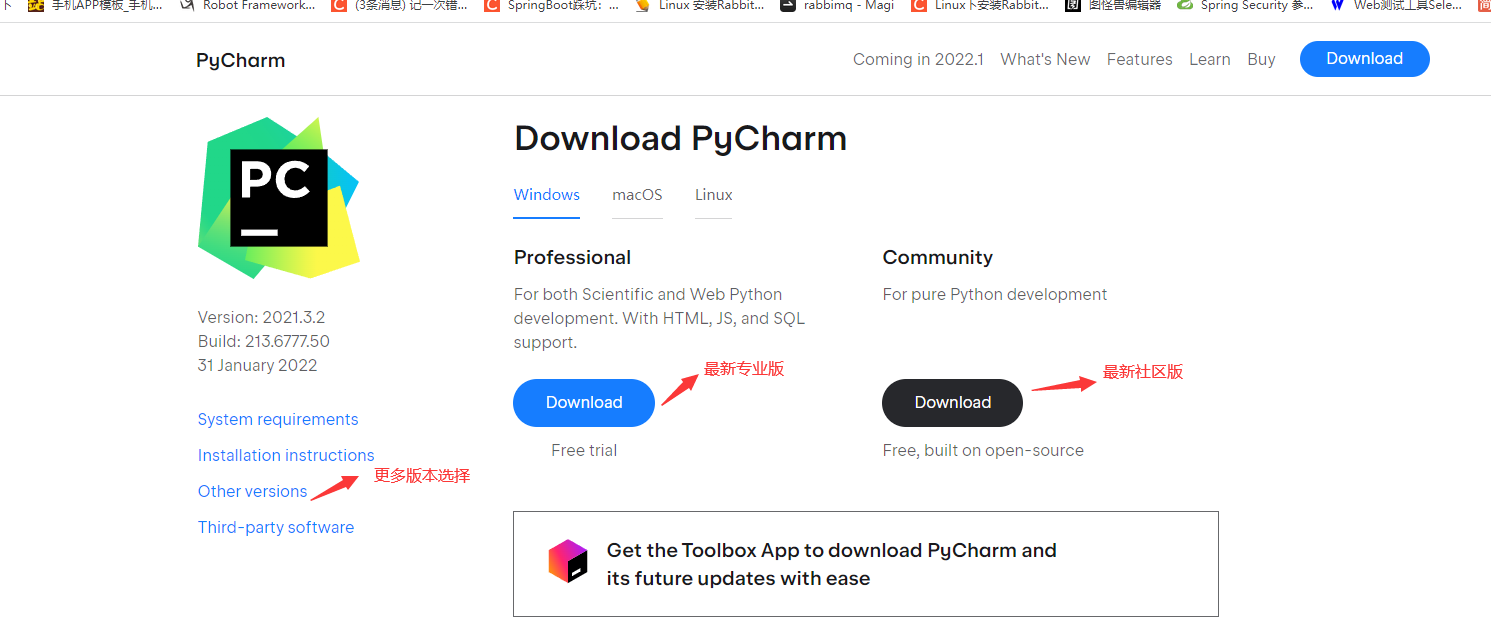
Task: Click the PyCharm PC product logo image
Action: (x=279, y=198)
